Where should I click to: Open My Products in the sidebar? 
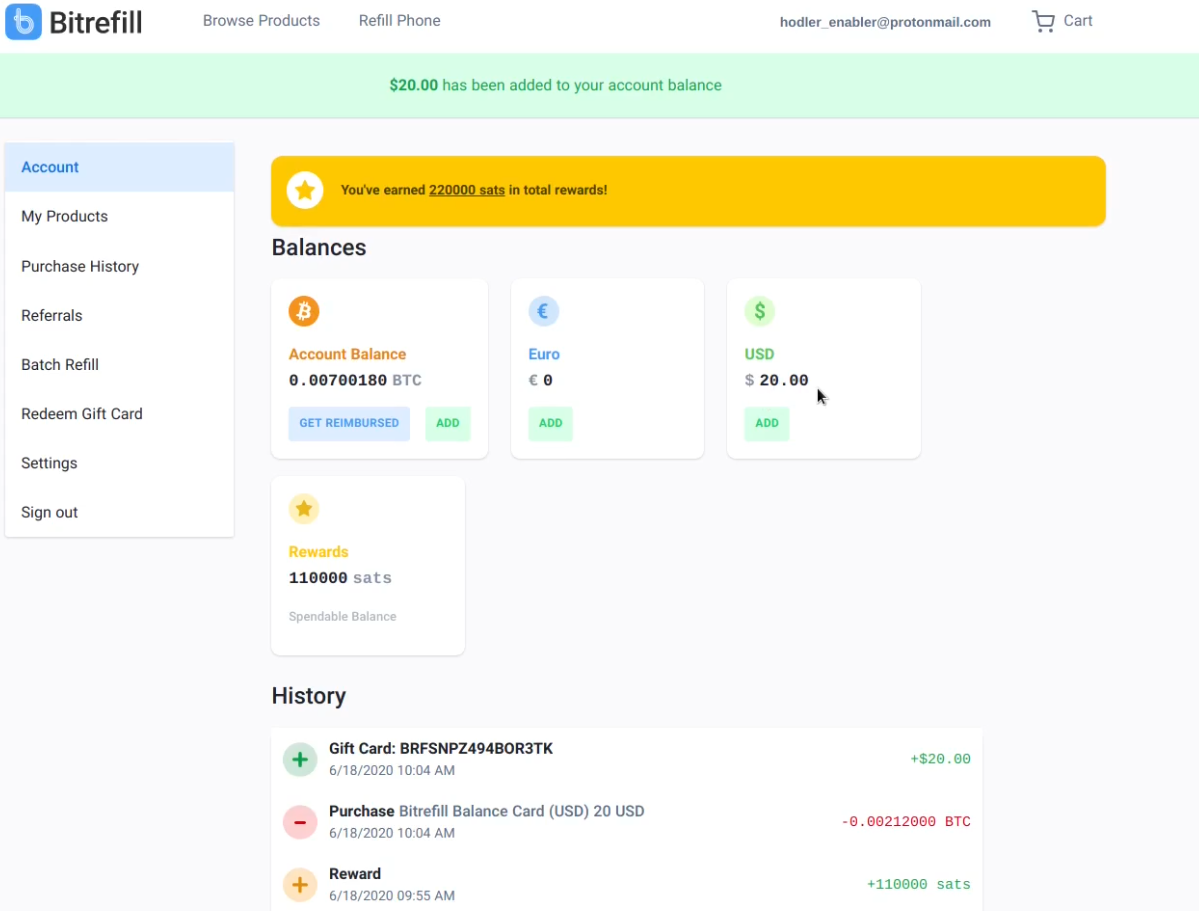(x=119, y=216)
